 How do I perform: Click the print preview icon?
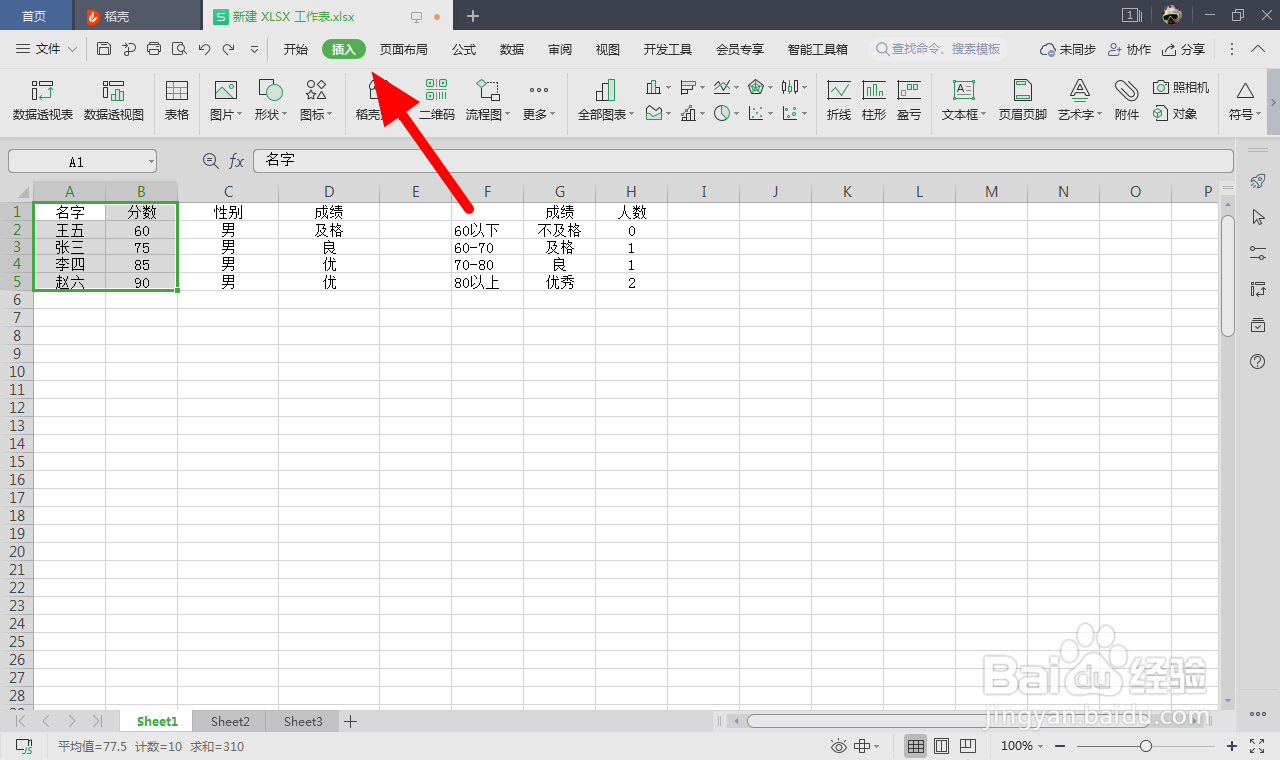(179, 48)
